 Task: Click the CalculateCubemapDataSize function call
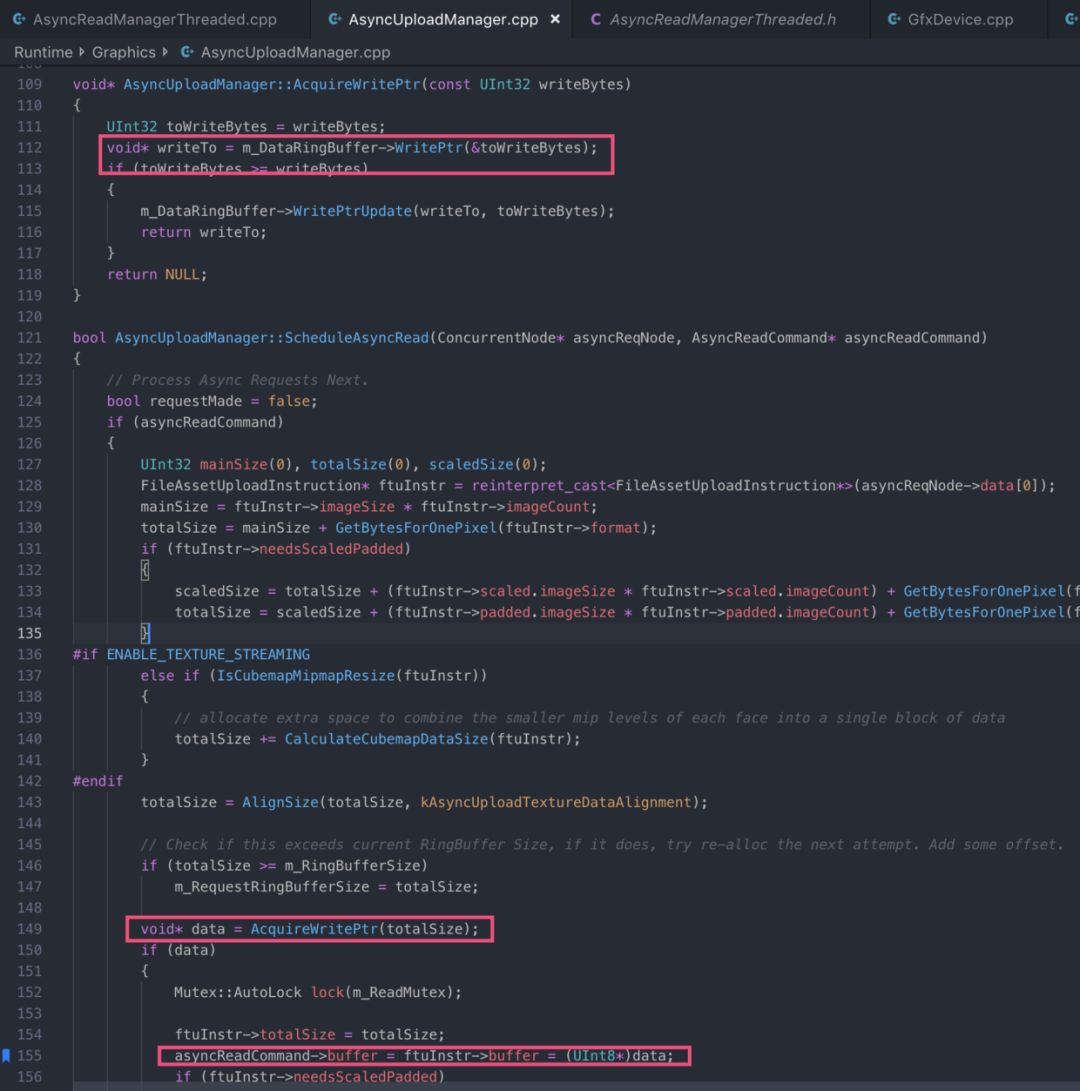coord(386,739)
